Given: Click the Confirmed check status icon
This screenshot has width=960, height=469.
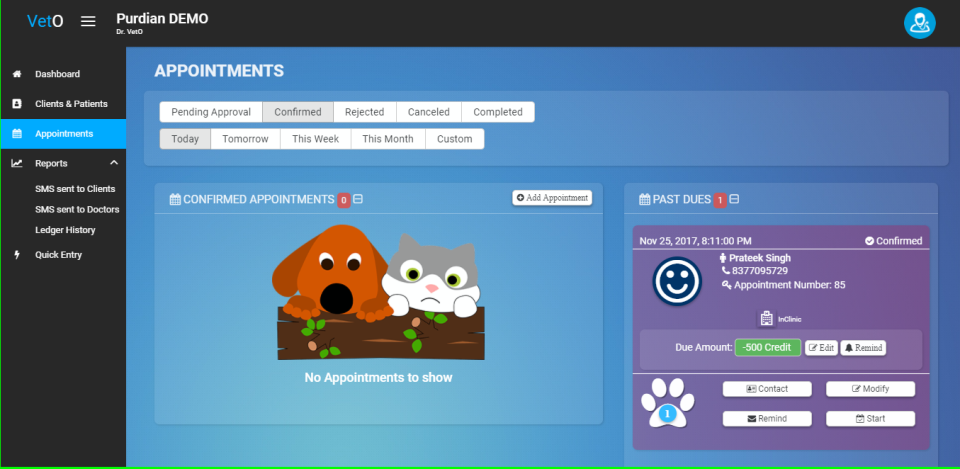Looking at the screenshot, I should point(869,241).
